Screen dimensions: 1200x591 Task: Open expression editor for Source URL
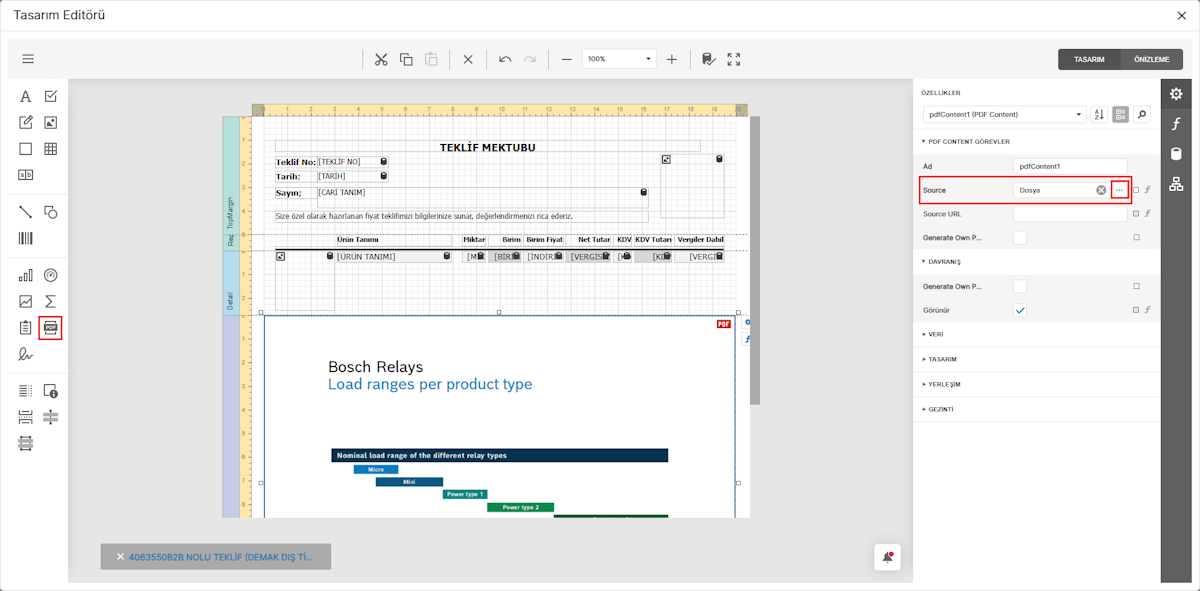(x=1148, y=213)
